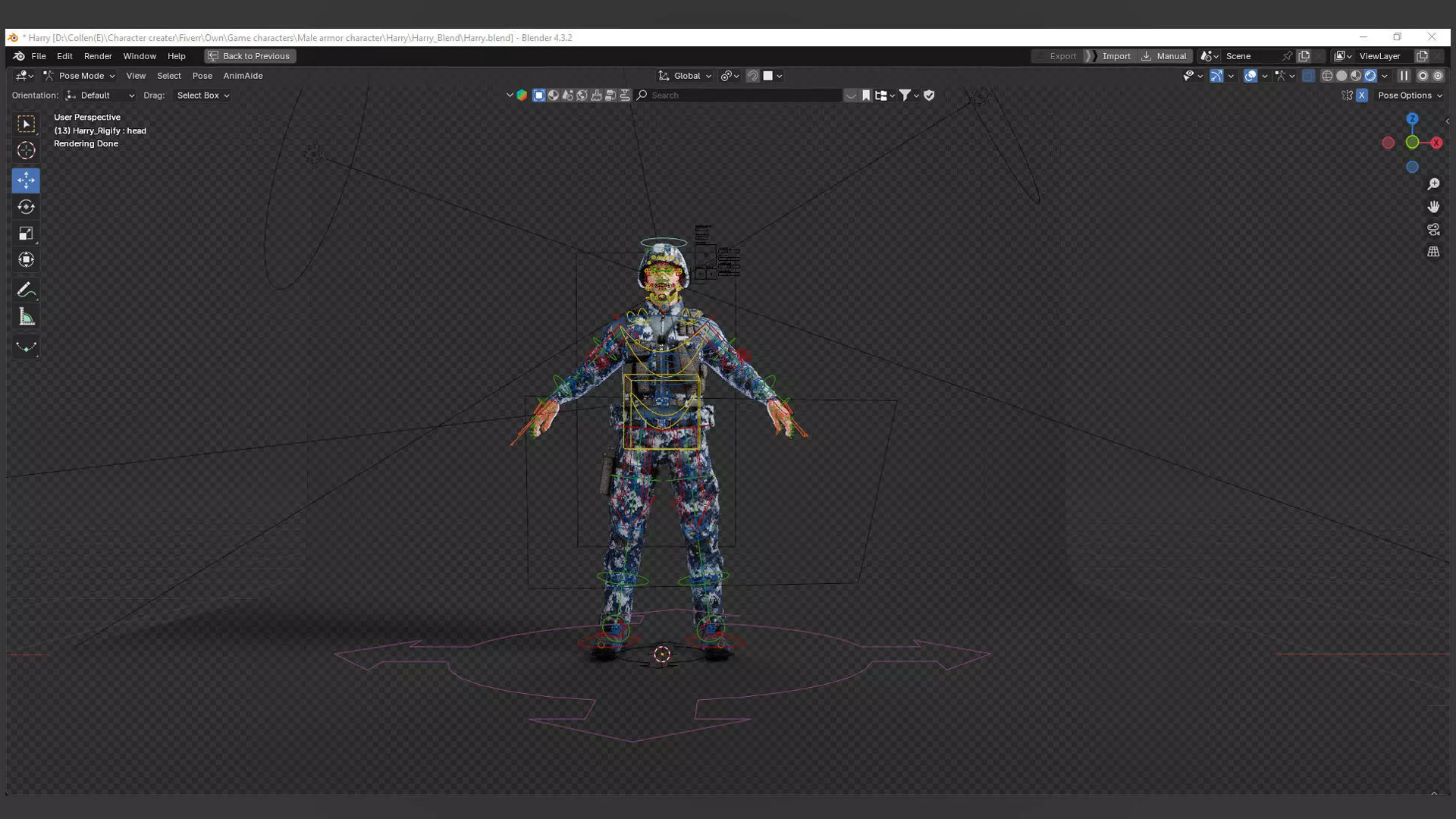1456x819 pixels.
Task: Toggle X-axis mirror button
Action: 1362,96
